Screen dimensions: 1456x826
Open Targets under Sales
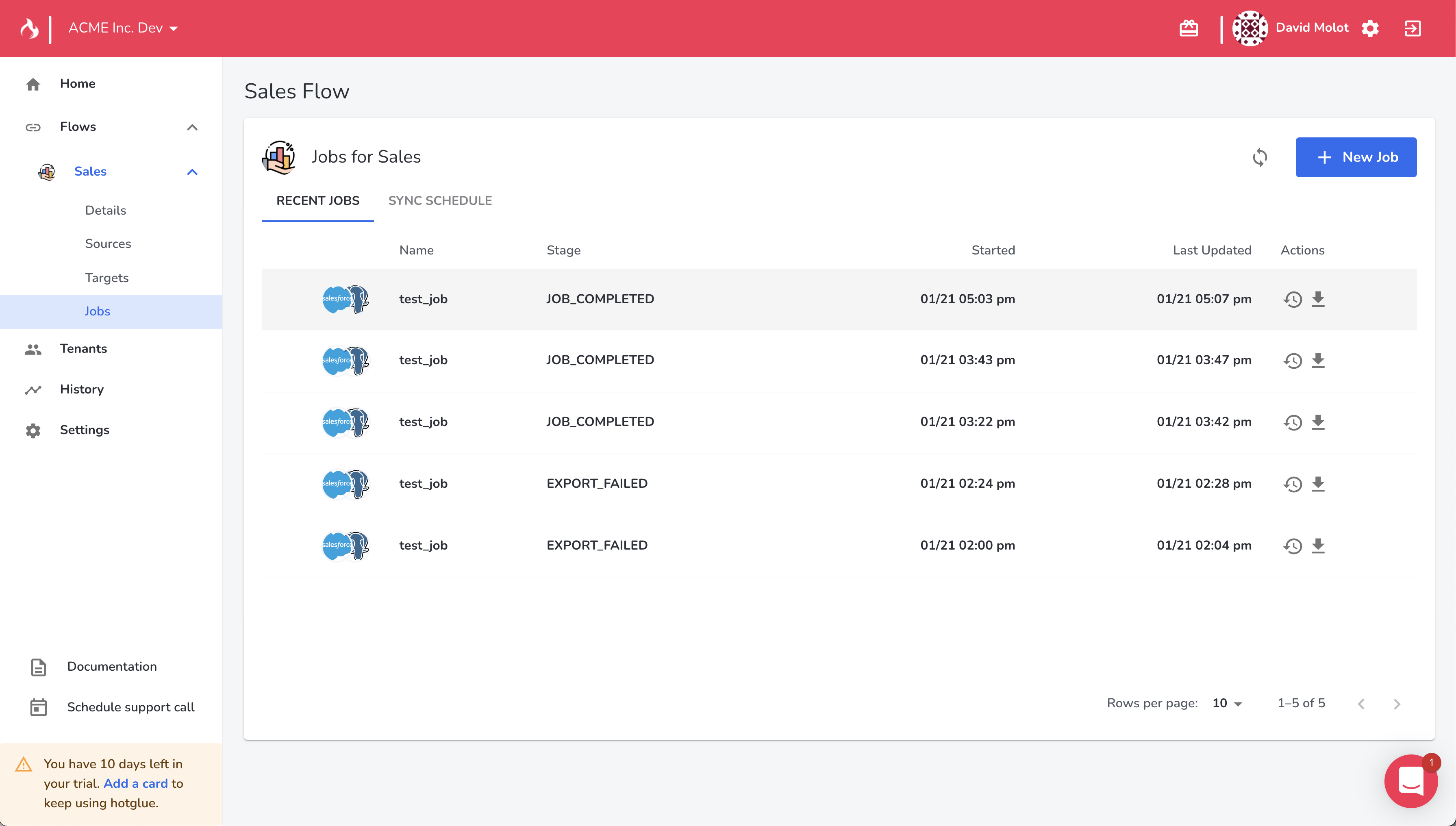coord(106,278)
